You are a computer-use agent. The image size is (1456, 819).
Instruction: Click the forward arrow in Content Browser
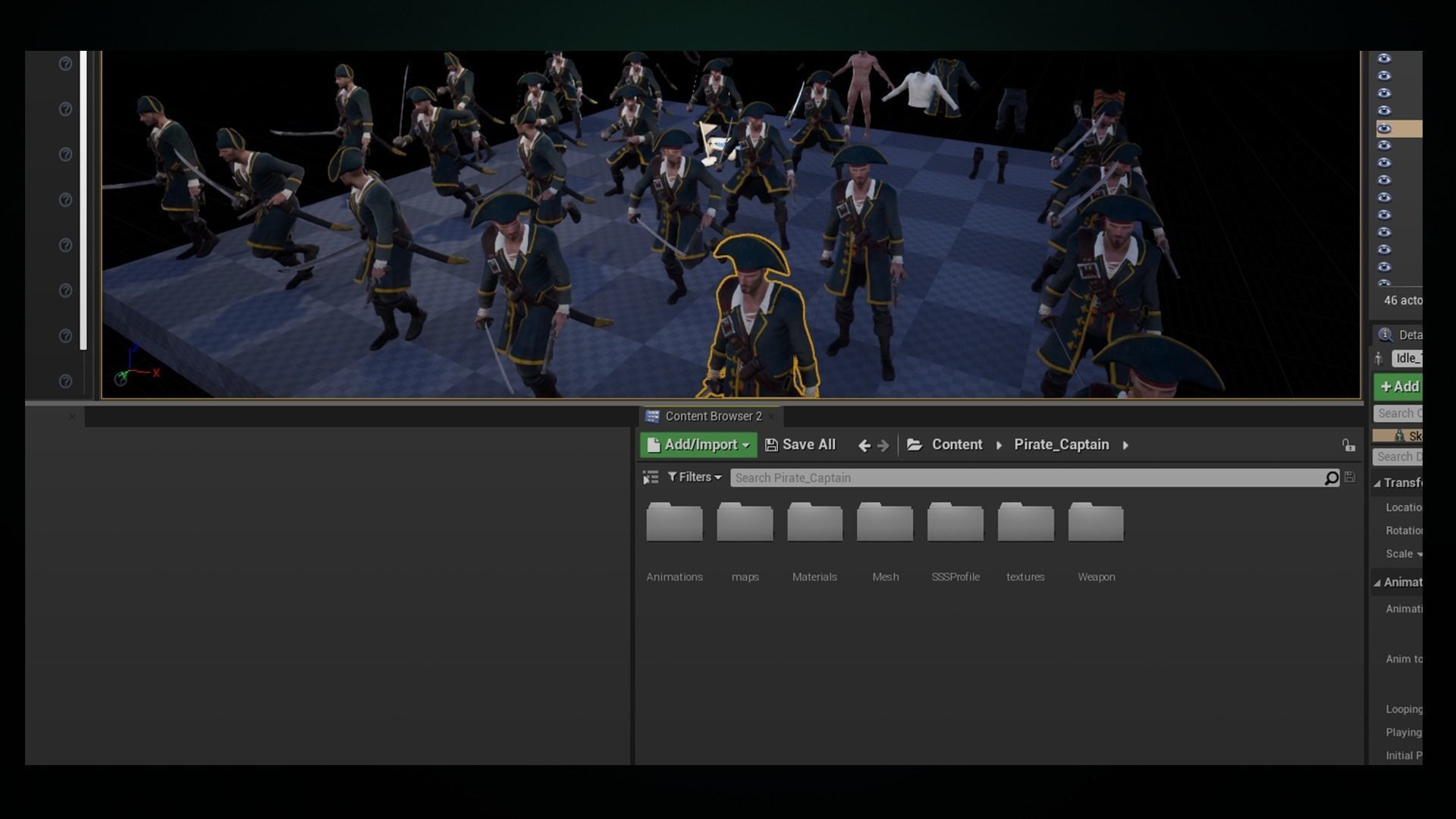(x=883, y=446)
